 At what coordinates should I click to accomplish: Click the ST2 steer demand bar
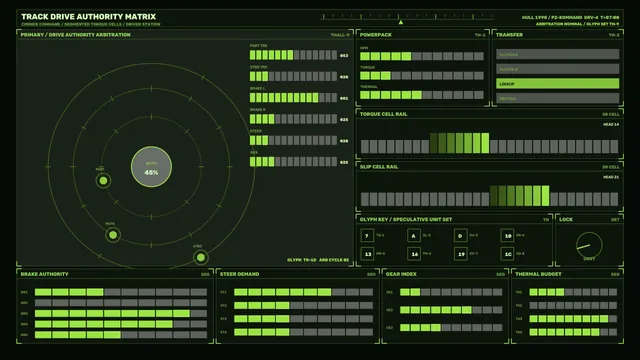304,305
